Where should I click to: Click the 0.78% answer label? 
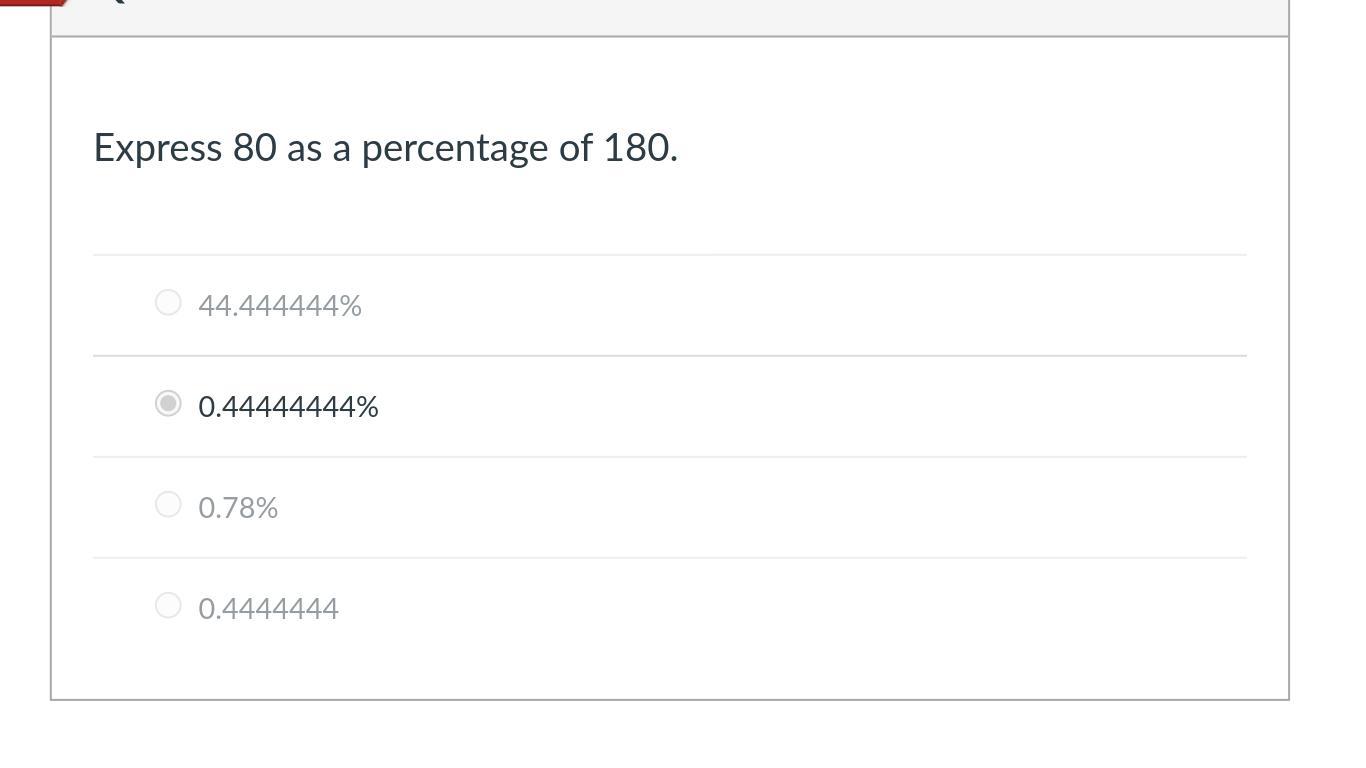point(238,508)
